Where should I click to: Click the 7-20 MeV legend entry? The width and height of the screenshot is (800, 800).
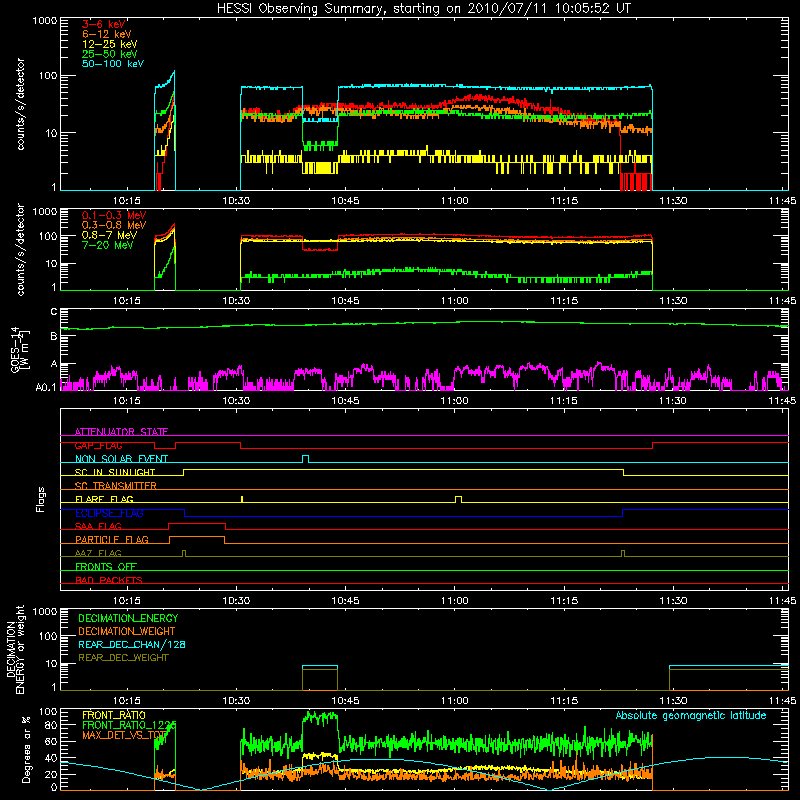(x=108, y=245)
